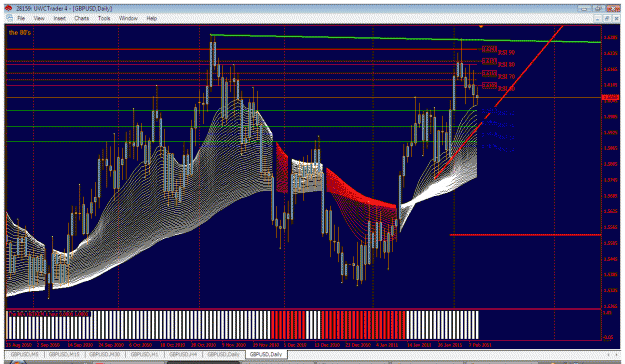
Task: Switch to the GBPUSD,M5 chart tab
Action: click(25, 354)
